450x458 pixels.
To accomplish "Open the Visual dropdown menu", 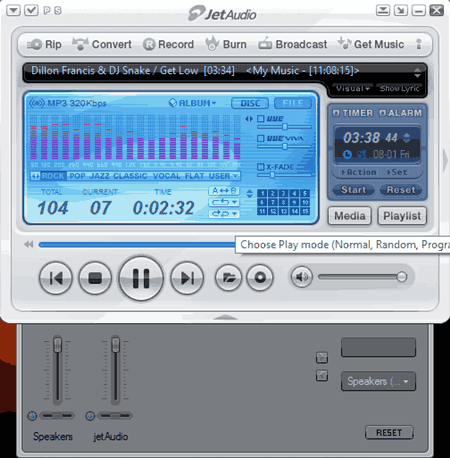I will 353,88.
